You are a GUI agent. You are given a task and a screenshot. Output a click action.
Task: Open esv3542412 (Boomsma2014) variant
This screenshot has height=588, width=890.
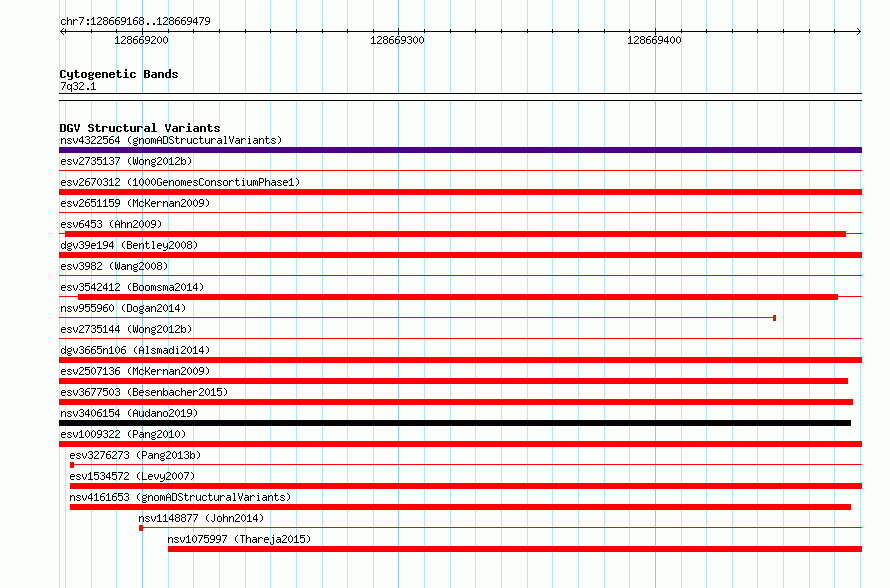click(132, 287)
